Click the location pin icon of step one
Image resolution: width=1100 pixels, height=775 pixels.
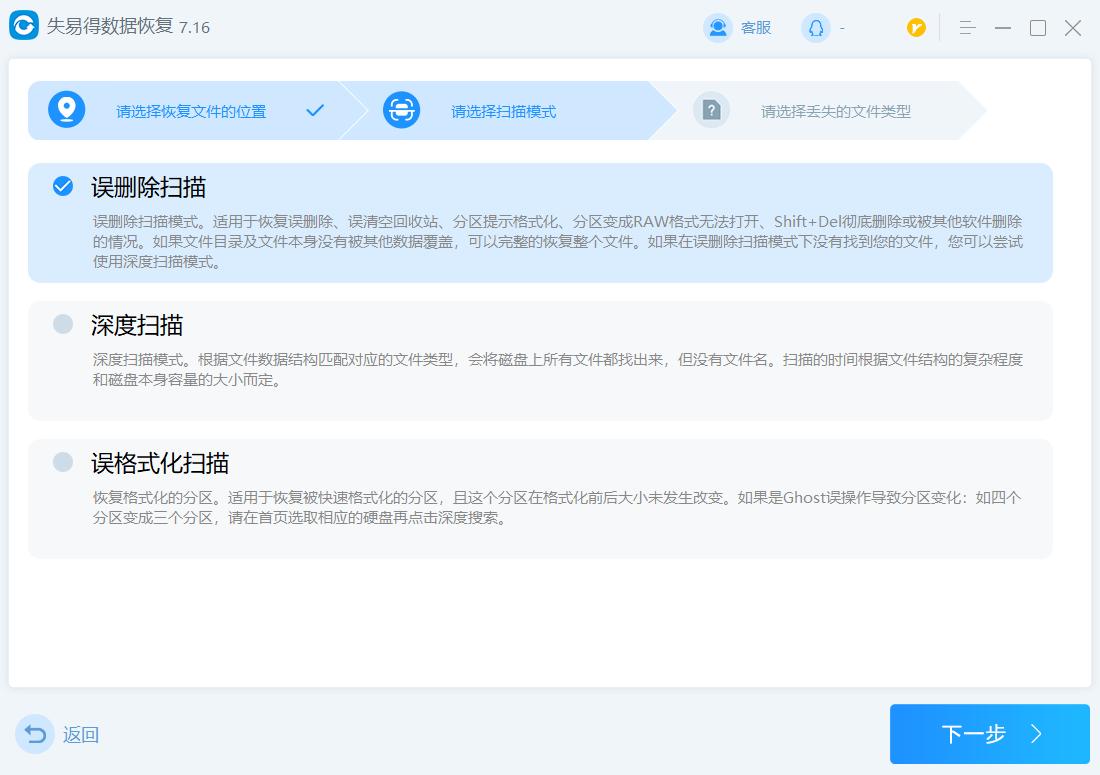(x=66, y=110)
